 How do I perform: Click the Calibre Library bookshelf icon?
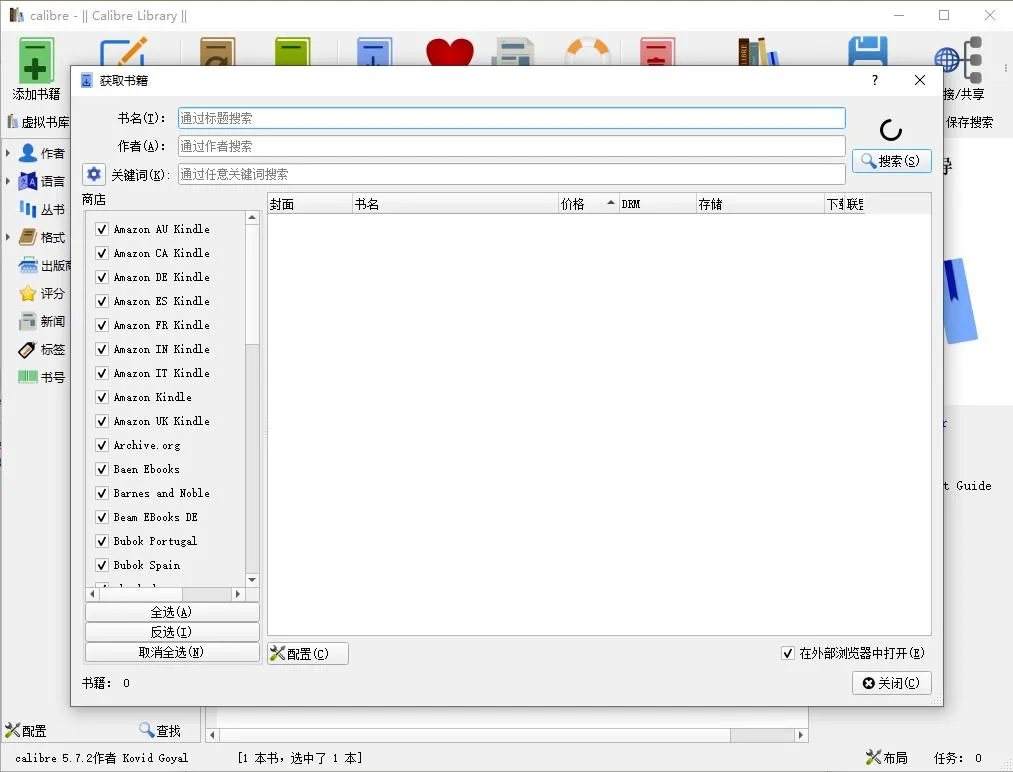(x=758, y=52)
